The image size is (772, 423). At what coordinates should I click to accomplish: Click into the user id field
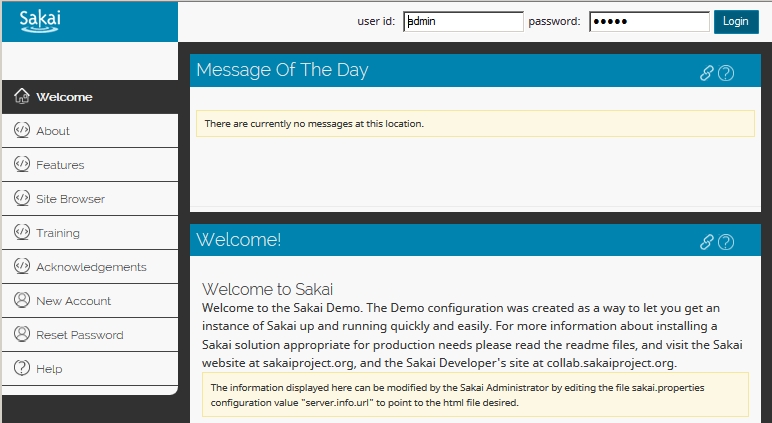463,21
